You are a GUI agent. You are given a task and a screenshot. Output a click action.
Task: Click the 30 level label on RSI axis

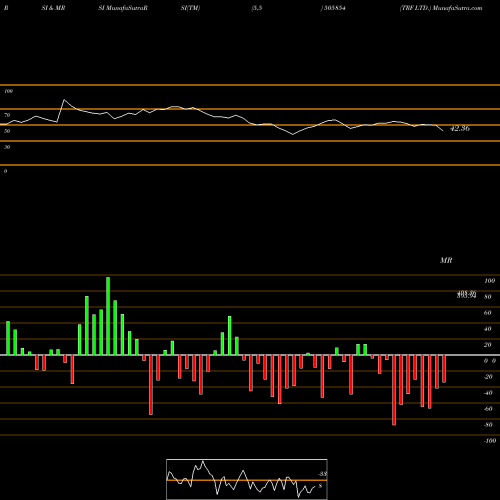pyautogui.click(x=7, y=147)
